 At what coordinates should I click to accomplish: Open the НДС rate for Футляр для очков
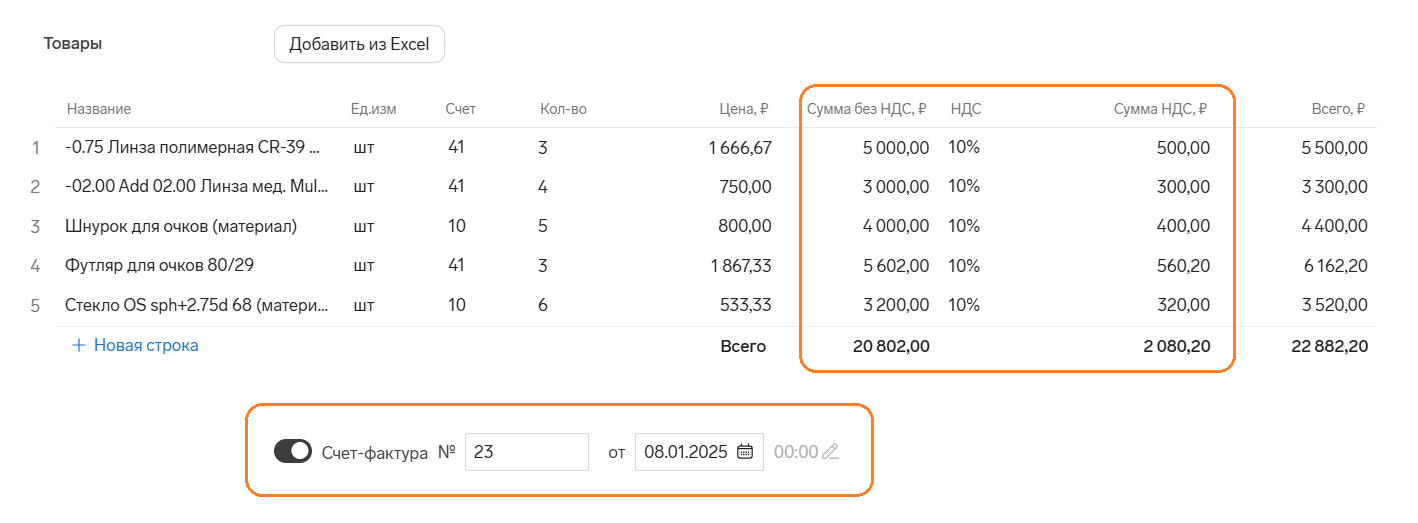click(x=964, y=266)
